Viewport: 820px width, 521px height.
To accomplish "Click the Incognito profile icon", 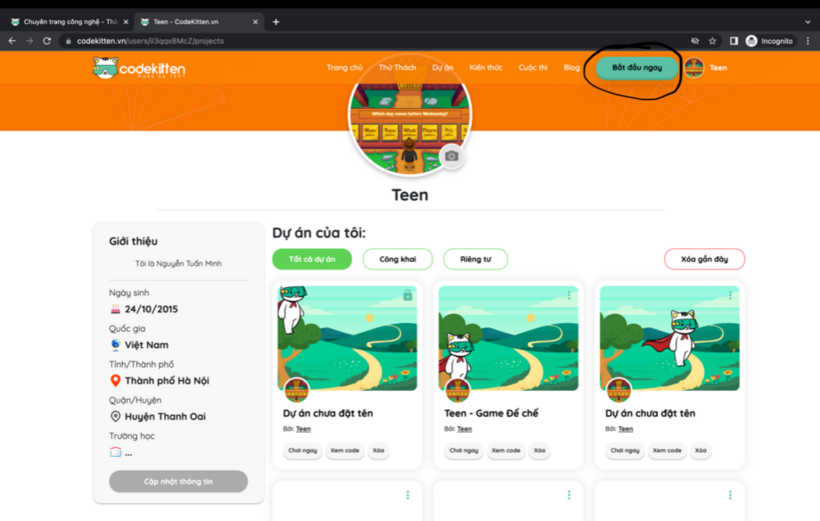I will pos(751,41).
